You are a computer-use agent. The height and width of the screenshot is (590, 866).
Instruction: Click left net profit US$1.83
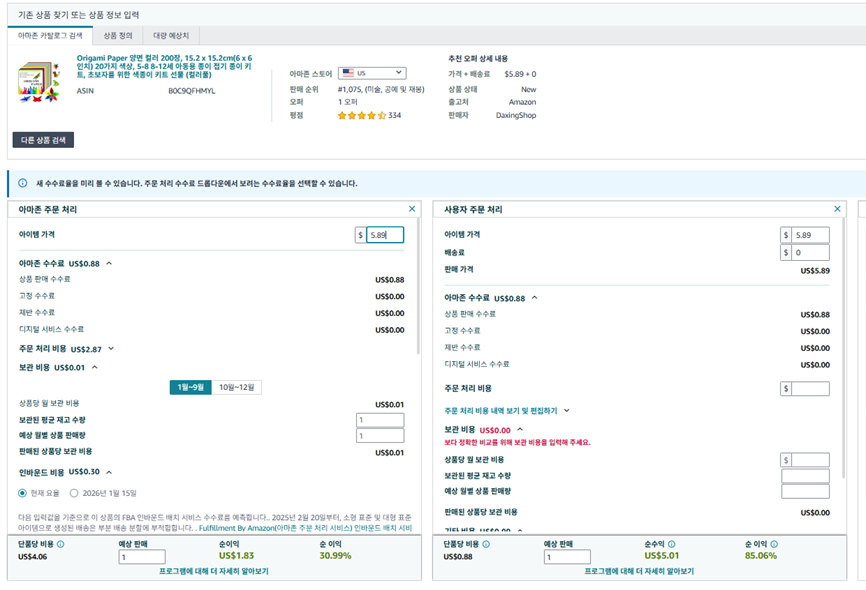point(236,556)
